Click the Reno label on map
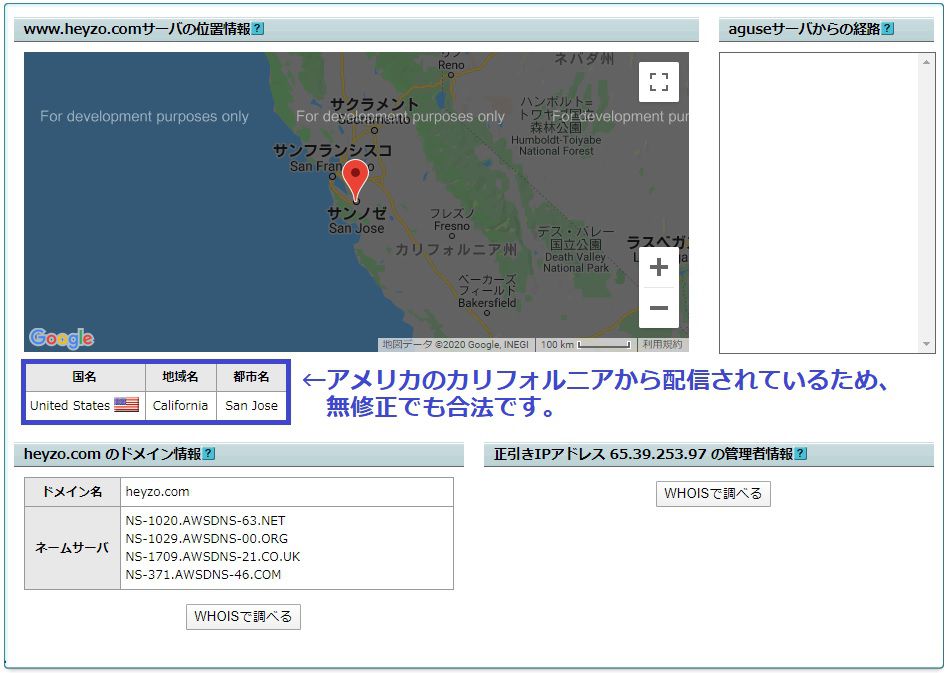 click(451, 65)
